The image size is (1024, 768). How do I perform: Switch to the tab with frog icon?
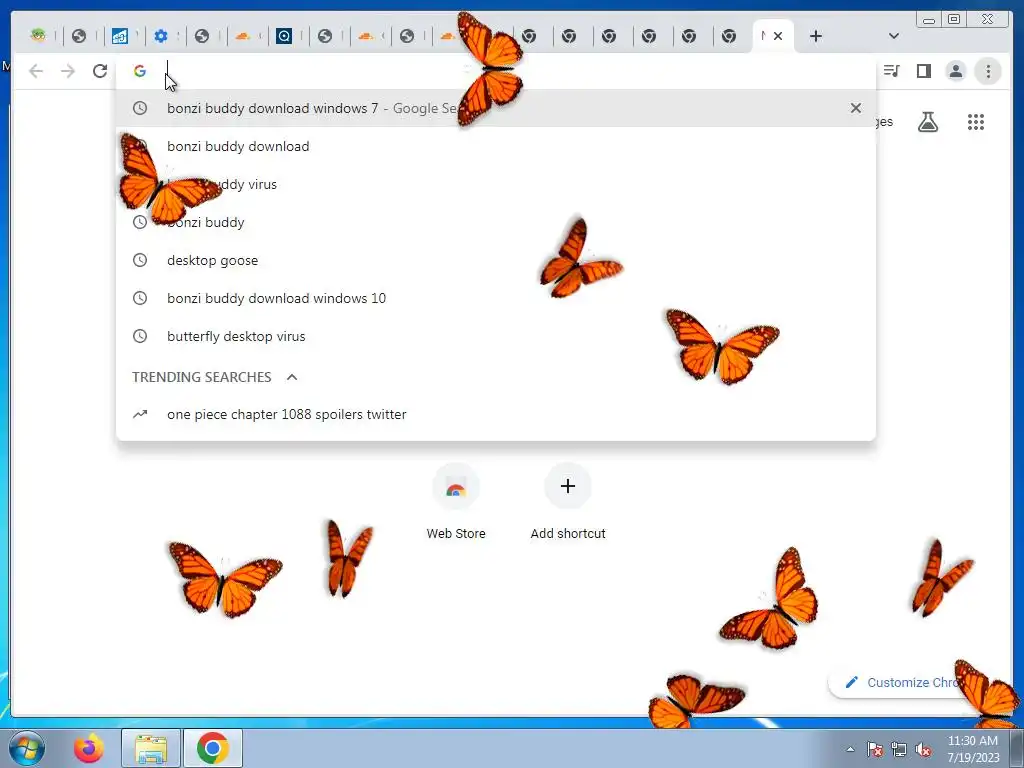pyautogui.click(x=39, y=36)
